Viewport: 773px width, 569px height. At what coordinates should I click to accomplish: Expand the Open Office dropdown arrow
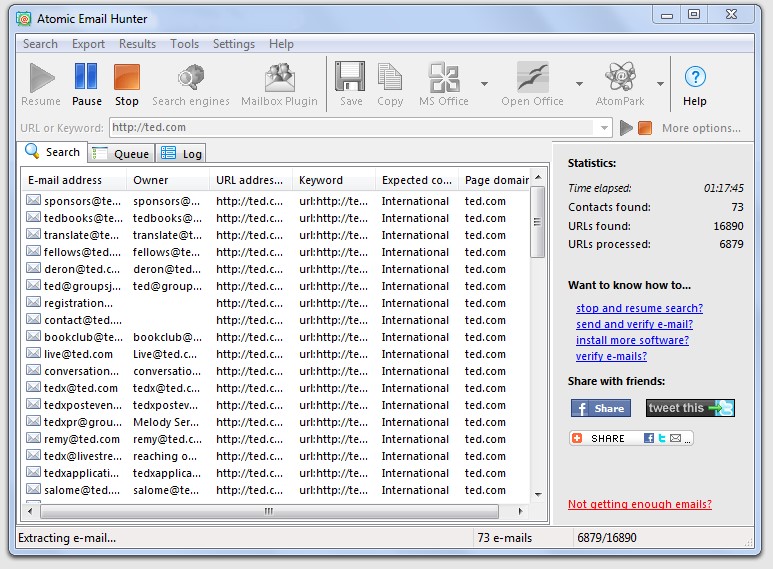pos(579,84)
